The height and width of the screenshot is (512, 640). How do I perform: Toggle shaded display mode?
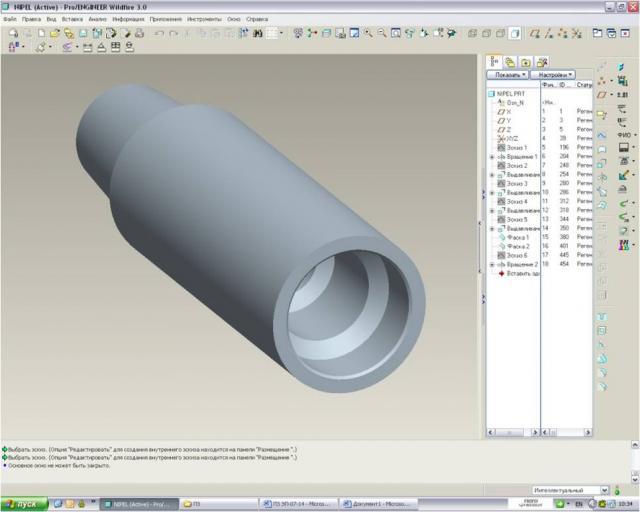[x=515, y=33]
